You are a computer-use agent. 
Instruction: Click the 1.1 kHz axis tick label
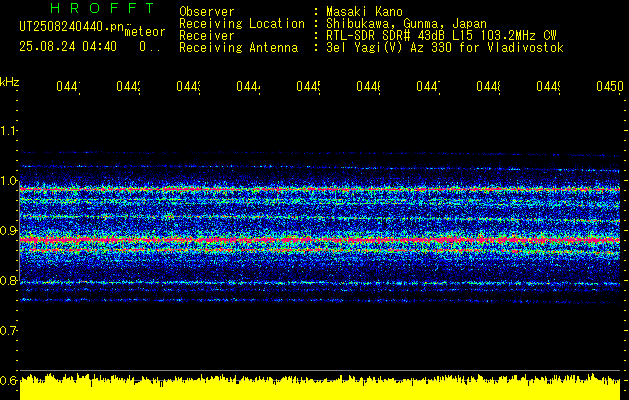tap(8, 130)
